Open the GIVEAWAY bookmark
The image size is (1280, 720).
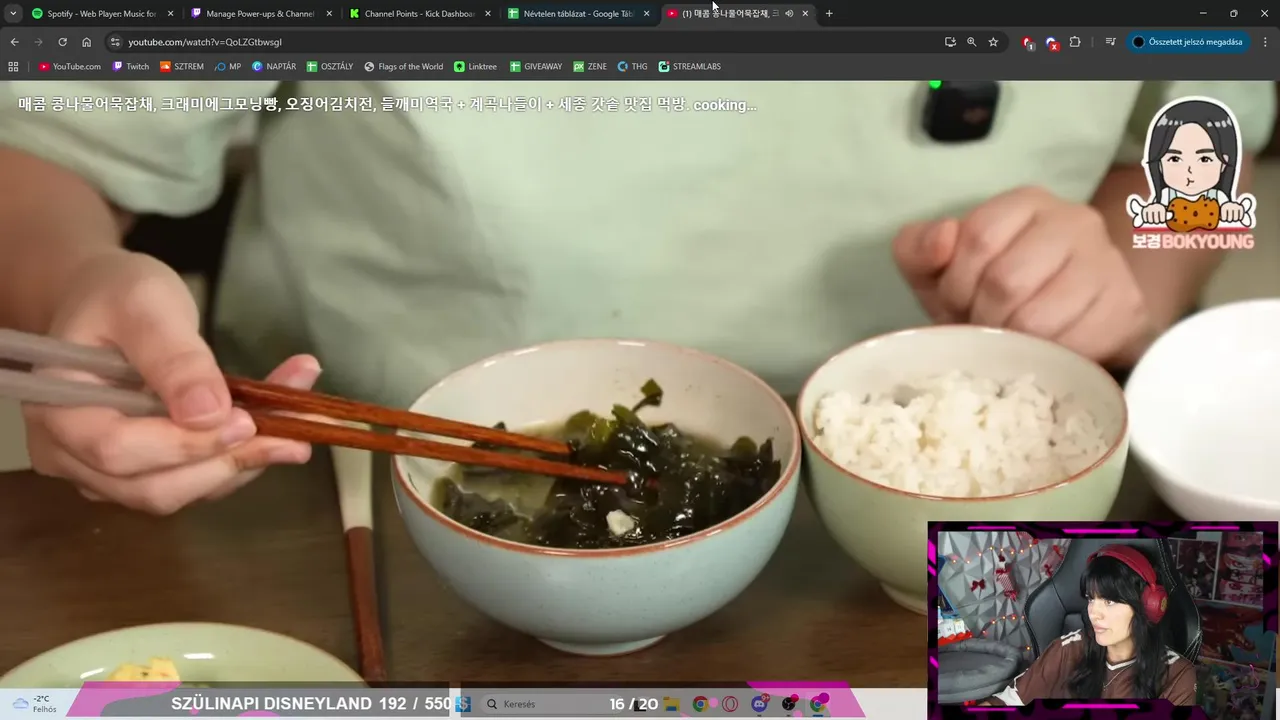[536, 66]
